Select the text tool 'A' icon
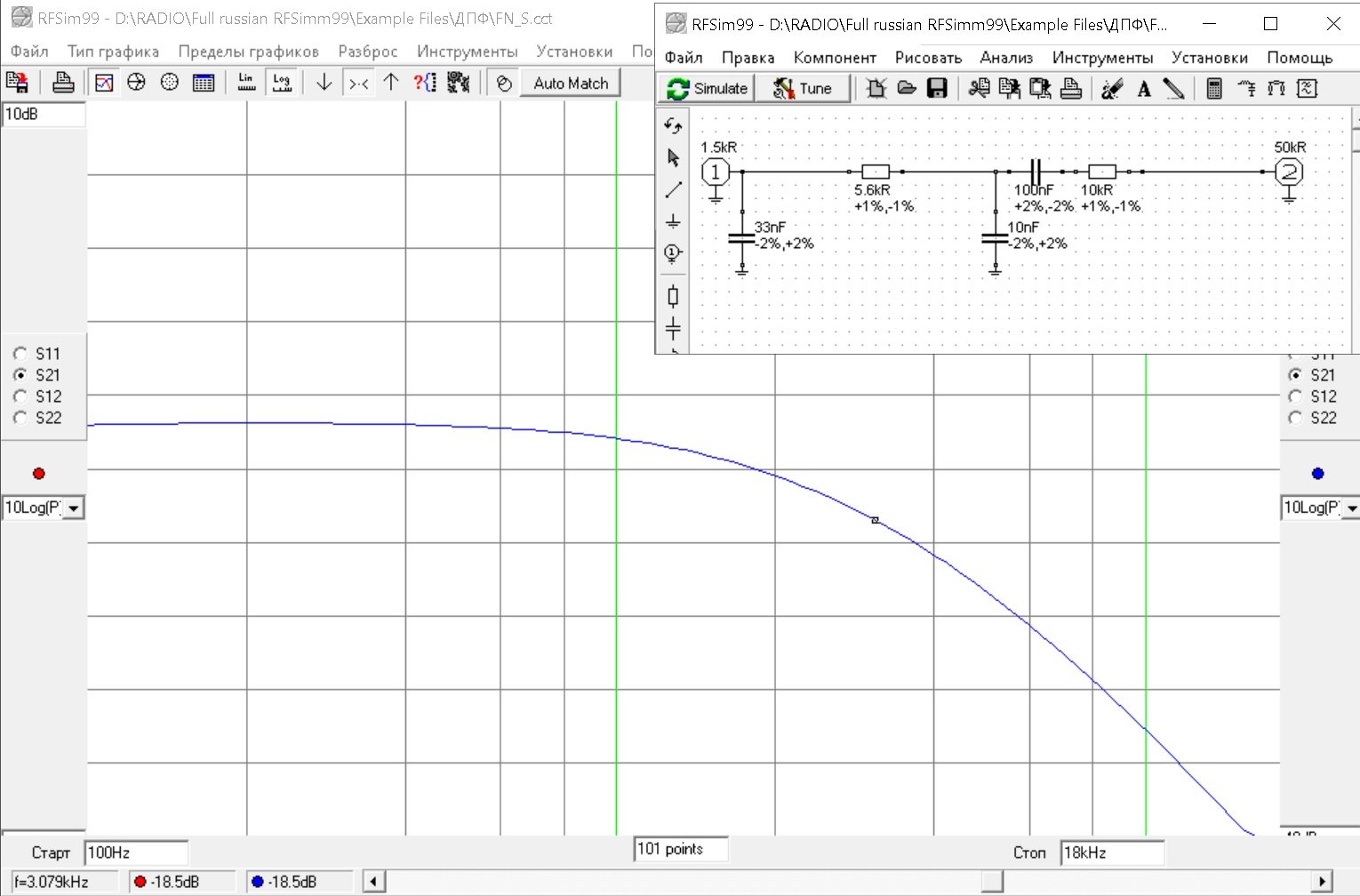Screen dimensions: 1360x896 [1144, 89]
